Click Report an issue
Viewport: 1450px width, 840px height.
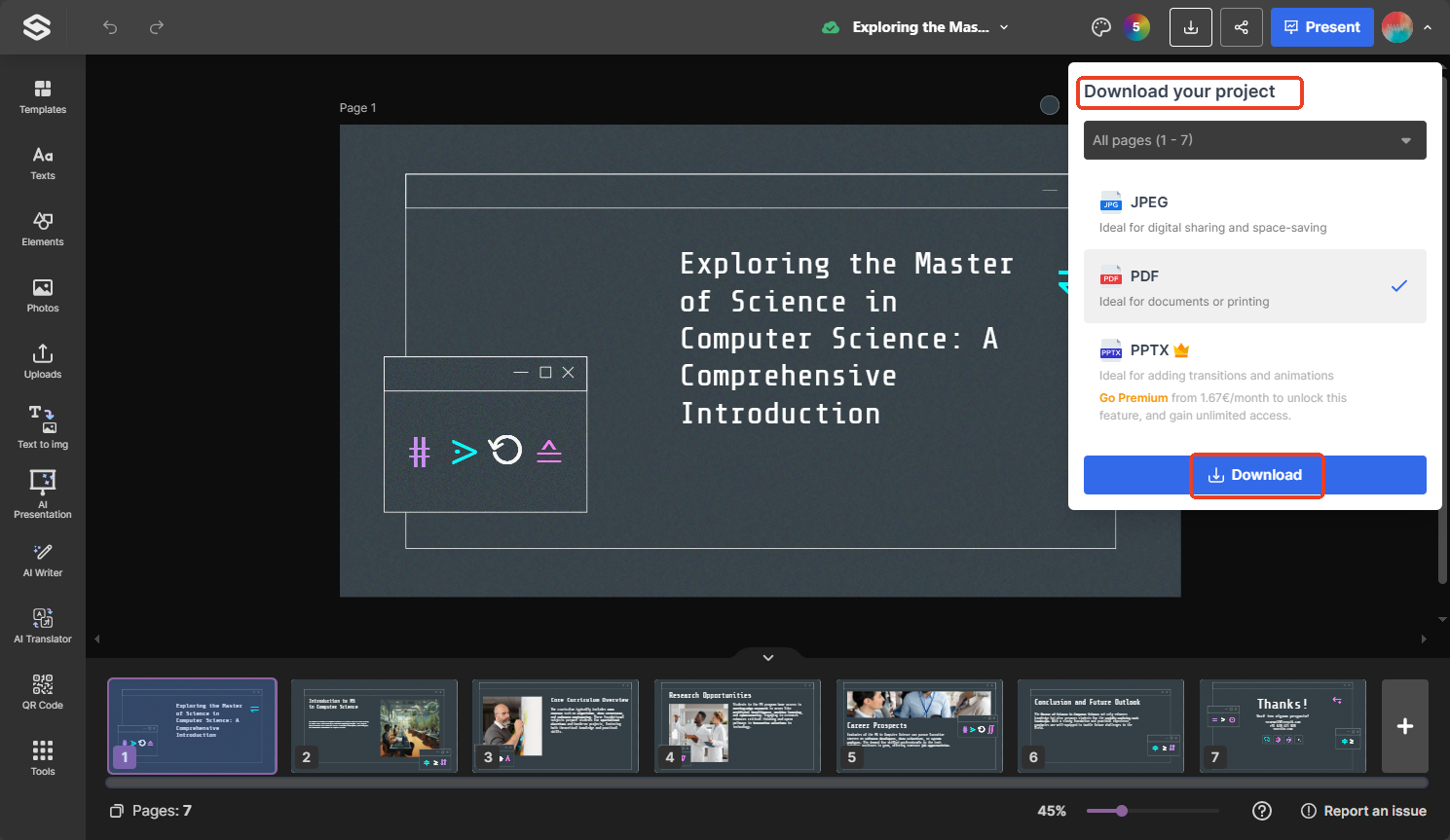point(1363,811)
